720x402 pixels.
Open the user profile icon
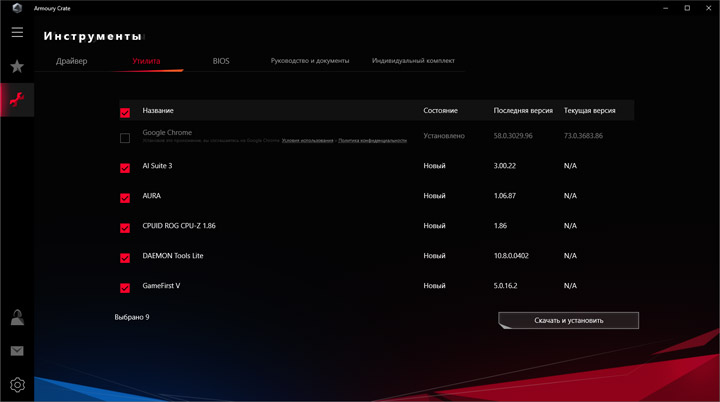coord(17,317)
